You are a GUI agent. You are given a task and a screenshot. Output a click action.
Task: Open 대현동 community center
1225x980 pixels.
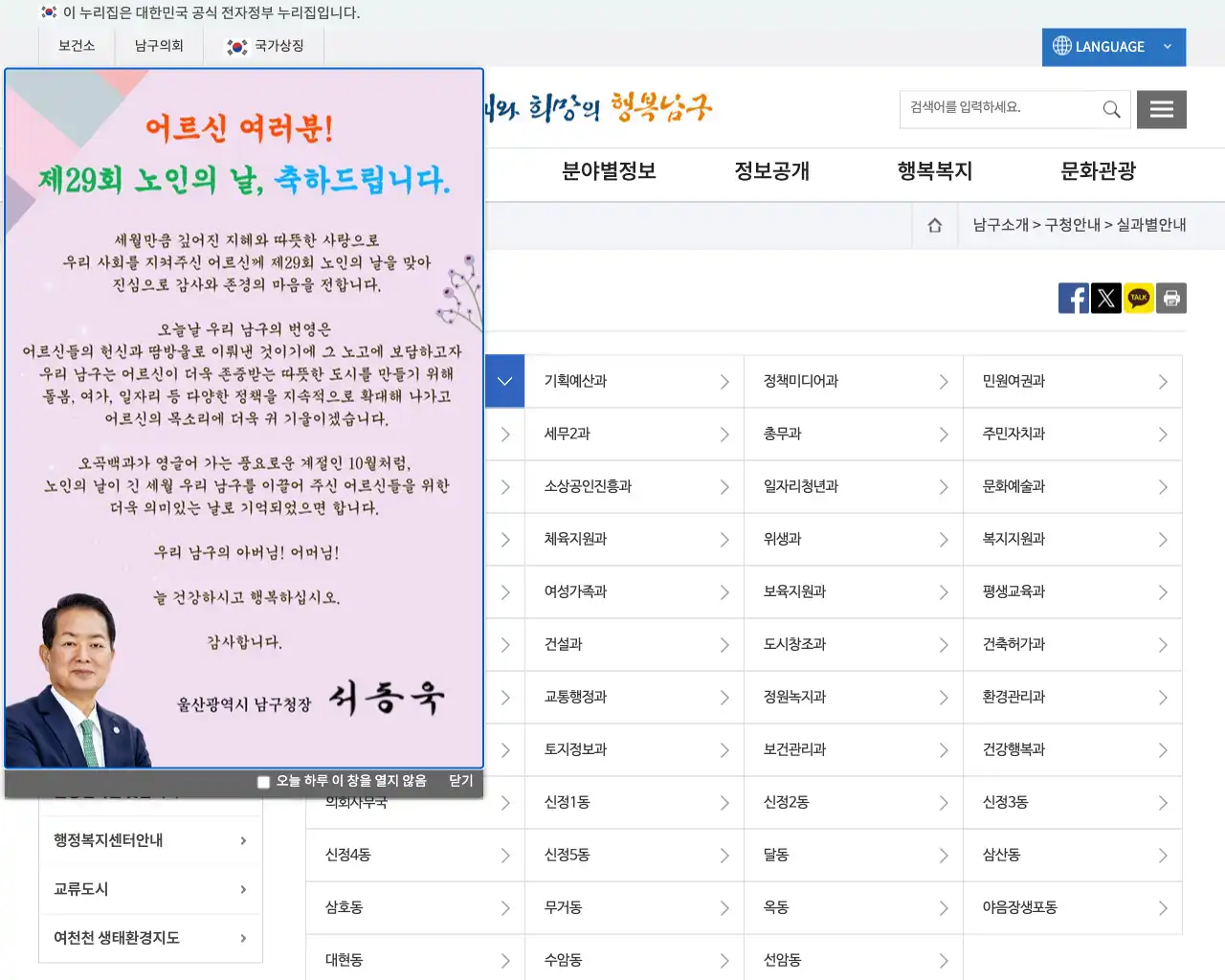415,959
